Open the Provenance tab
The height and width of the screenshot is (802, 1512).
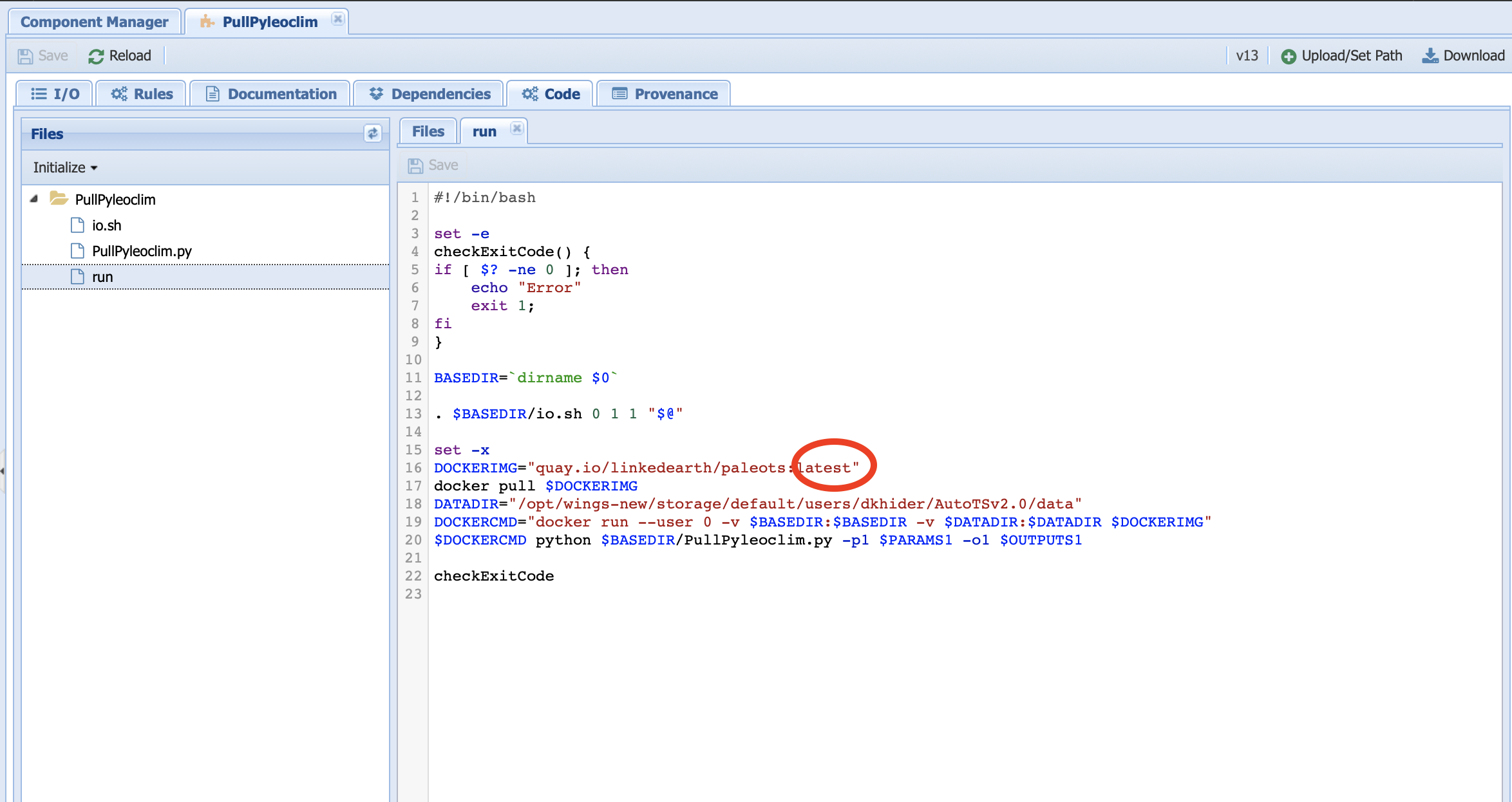tap(664, 94)
